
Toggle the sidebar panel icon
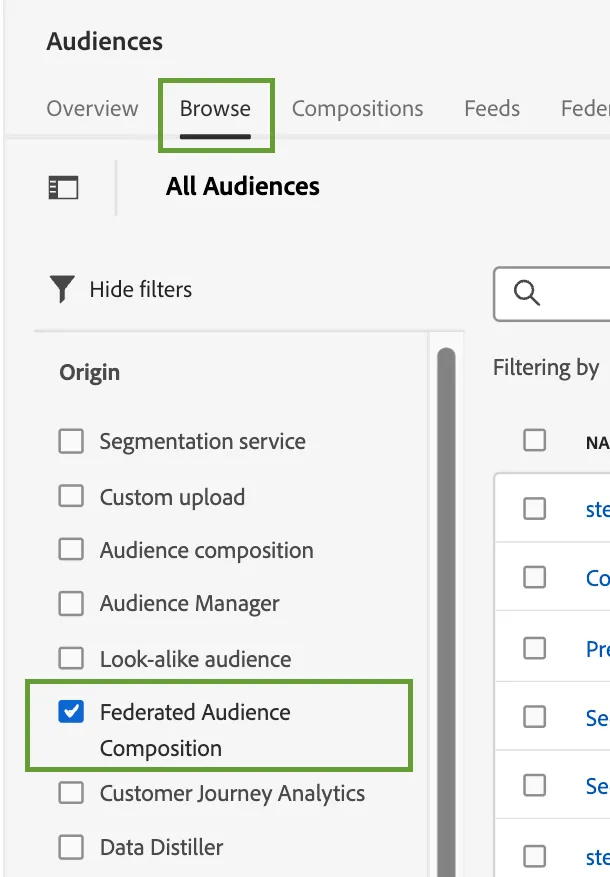click(63, 187)
